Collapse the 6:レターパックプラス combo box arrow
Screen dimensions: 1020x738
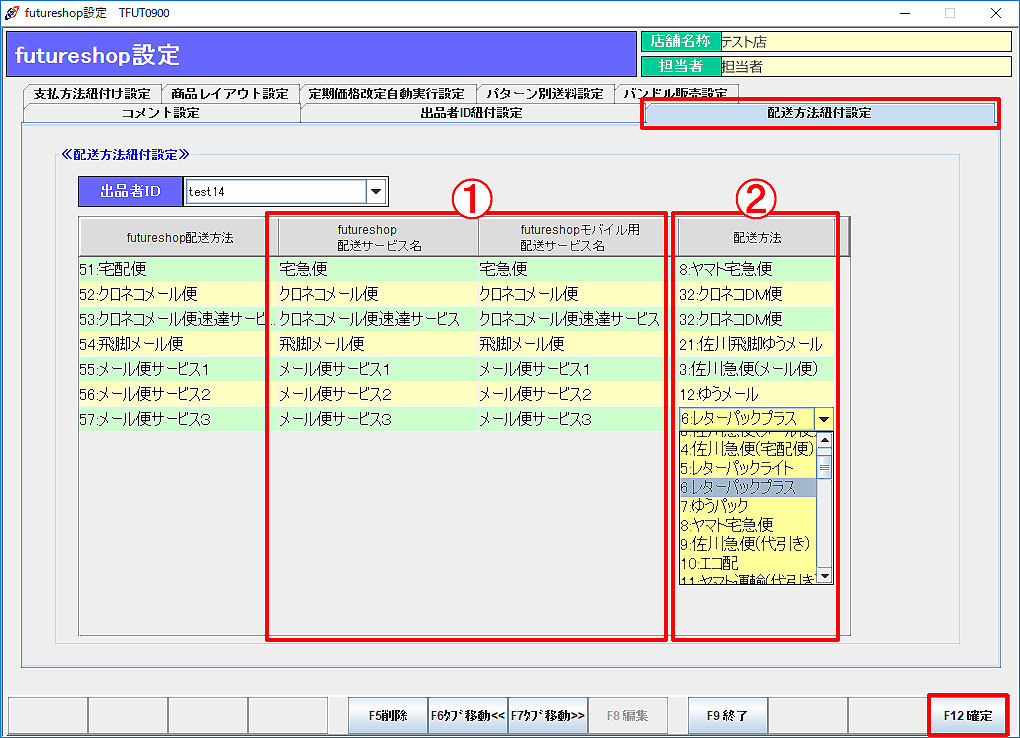tap(824, 419)
